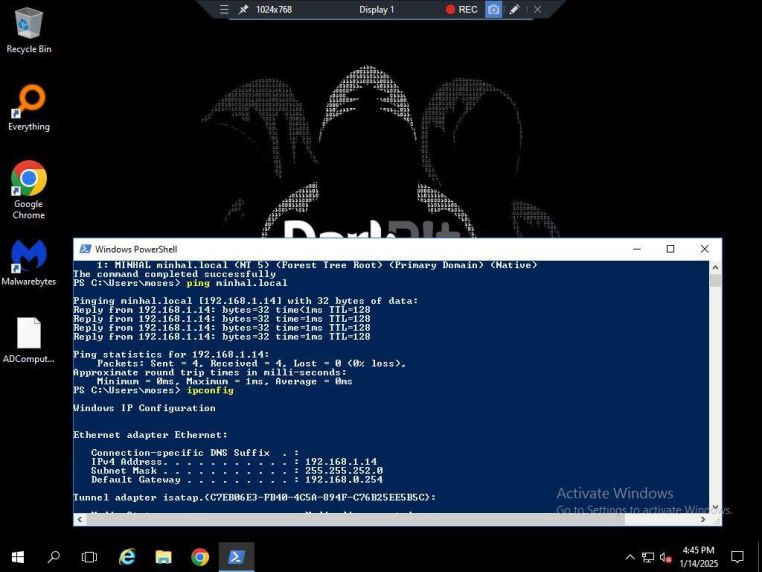Open the 1024x768 resolution selector

coord(274,9)
